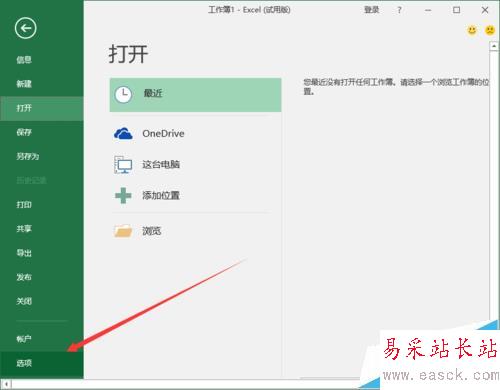Click the OneDrive cloud icon
Image resolution: width=500 pixels, height=390 pixels.
click(123, 134)
